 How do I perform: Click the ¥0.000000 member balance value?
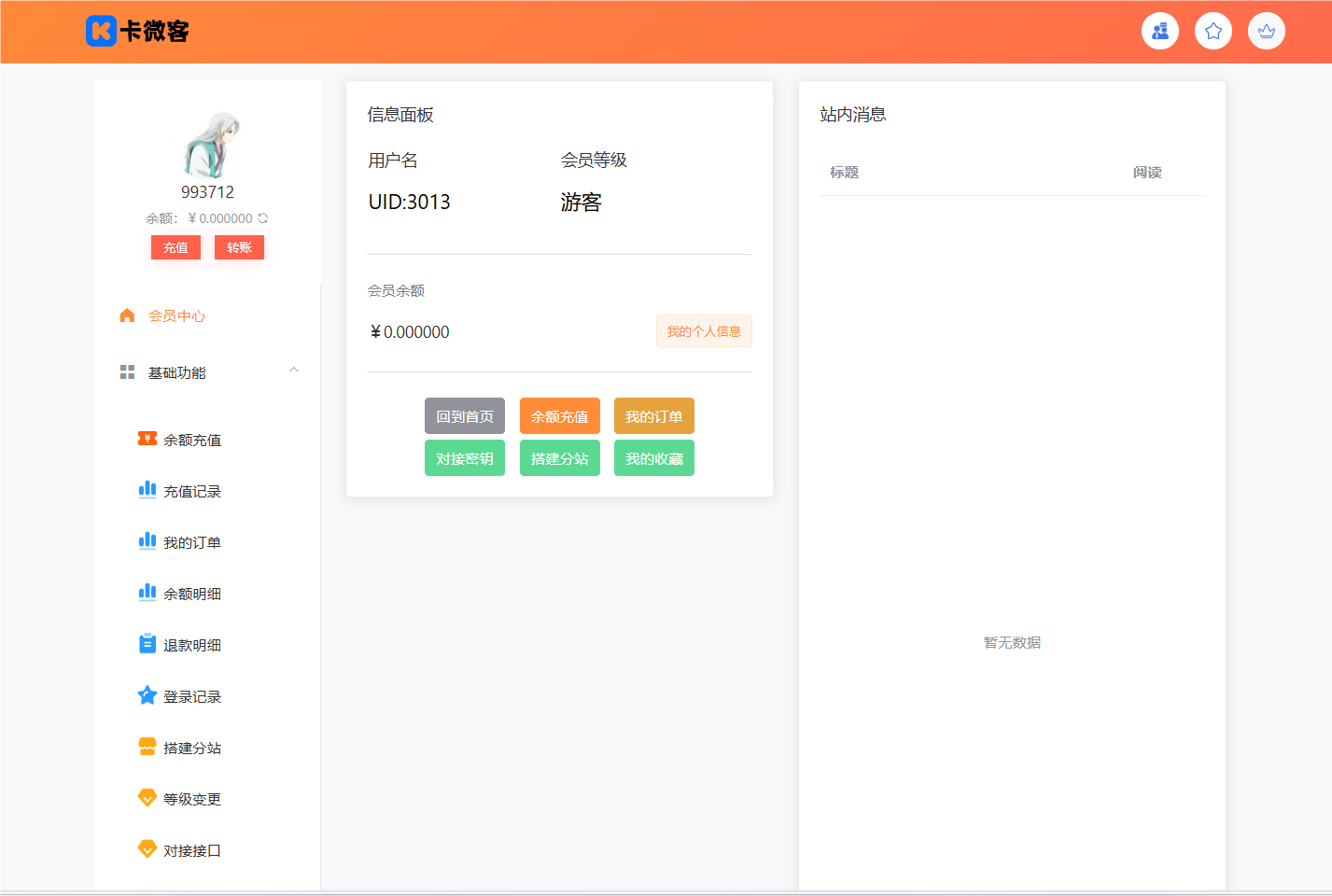coord(410,332)
